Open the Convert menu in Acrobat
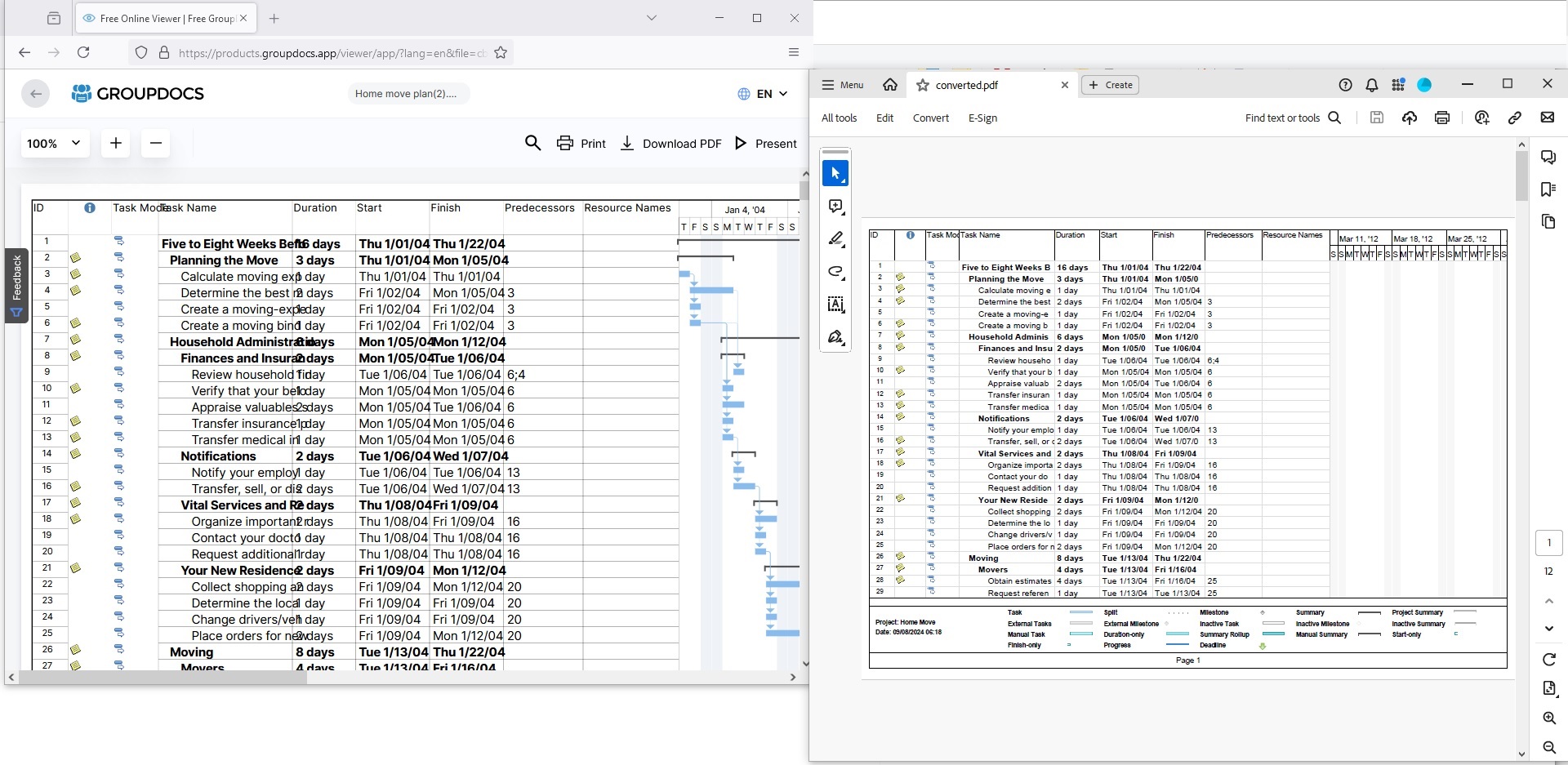This screenshot has height=765, width=1568. coord(930,118)
